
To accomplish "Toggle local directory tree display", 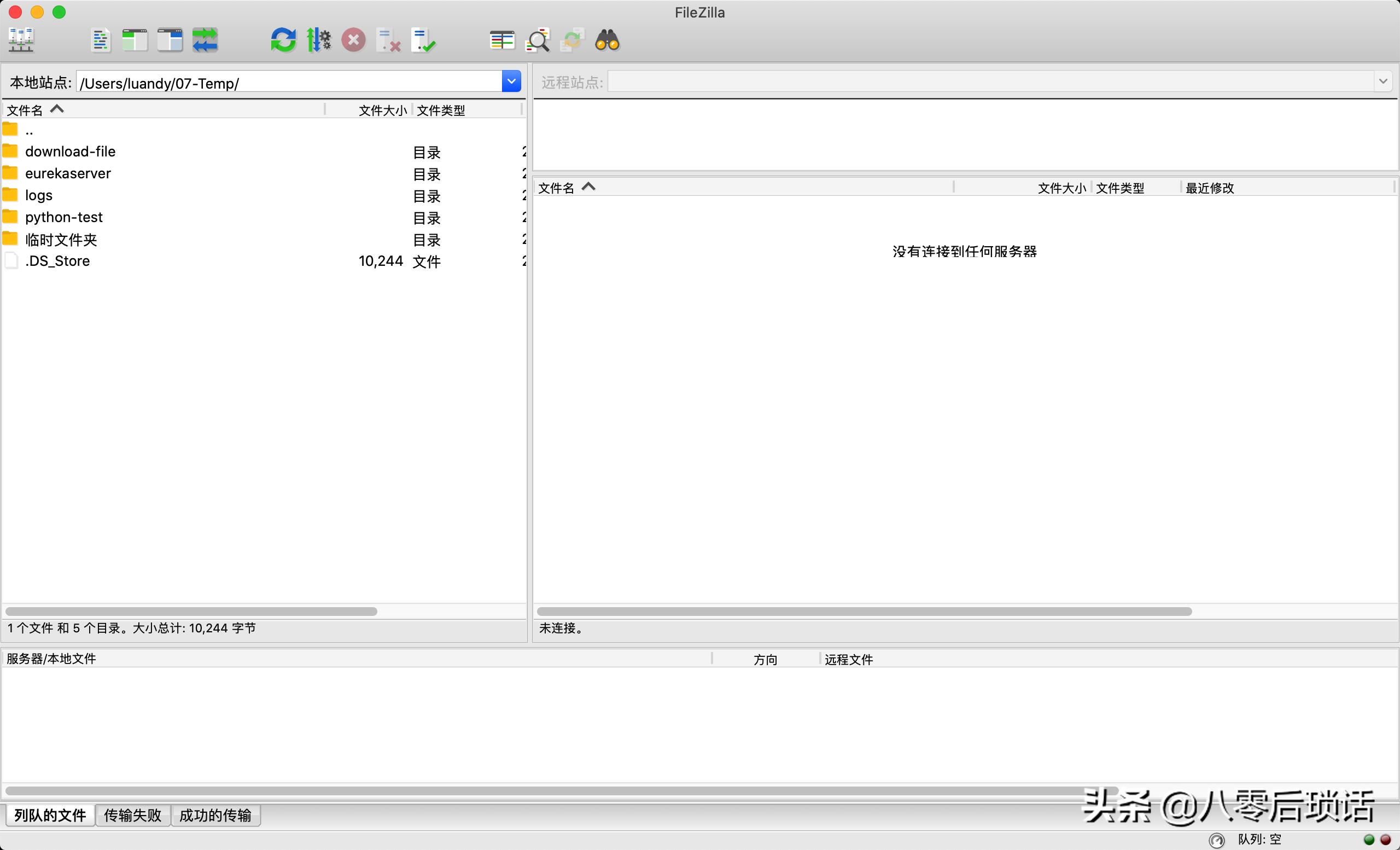I will pyautogui.click(x=135, y=40).
